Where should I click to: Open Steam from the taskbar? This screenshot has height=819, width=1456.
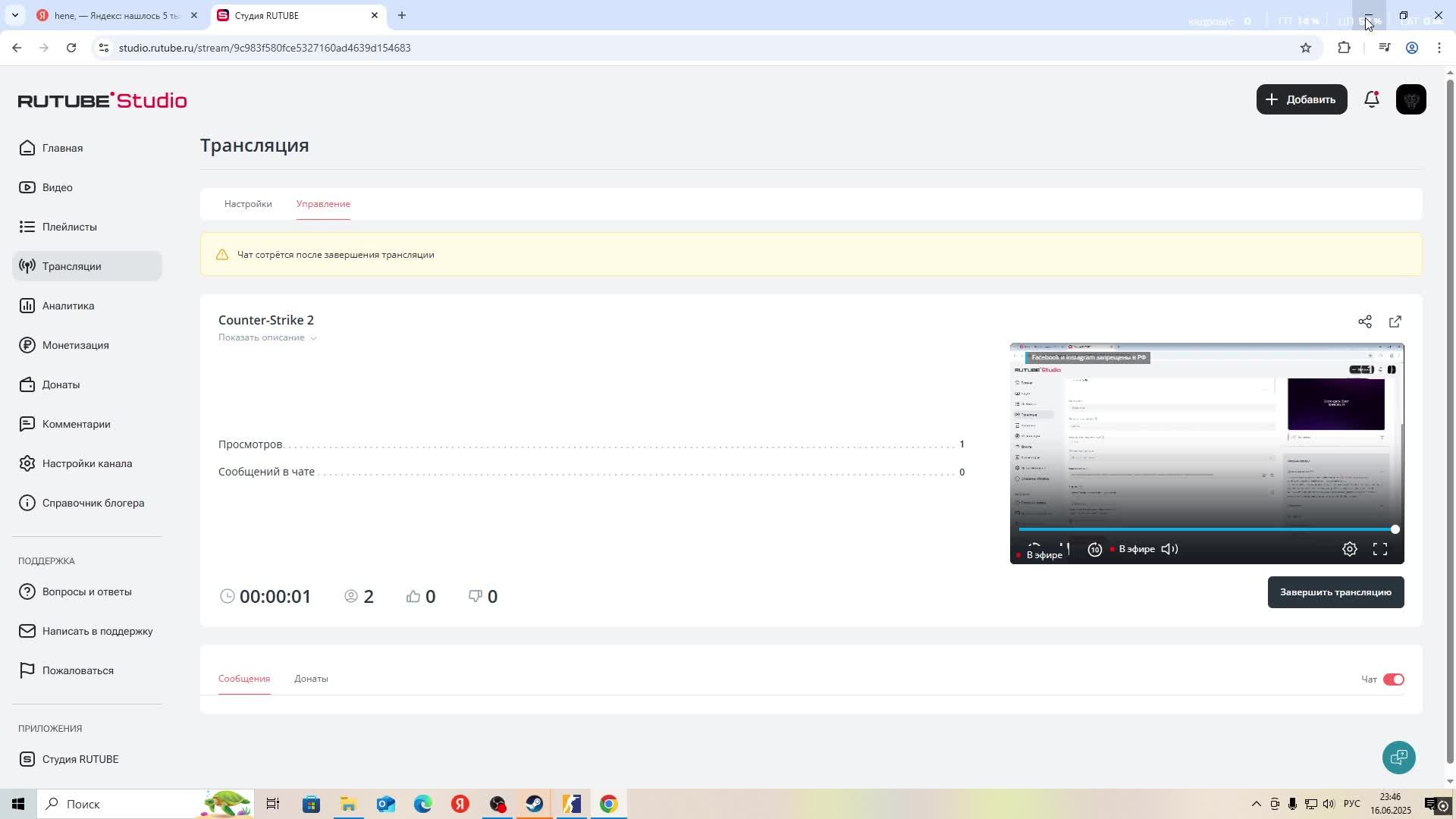coord(535,804)
